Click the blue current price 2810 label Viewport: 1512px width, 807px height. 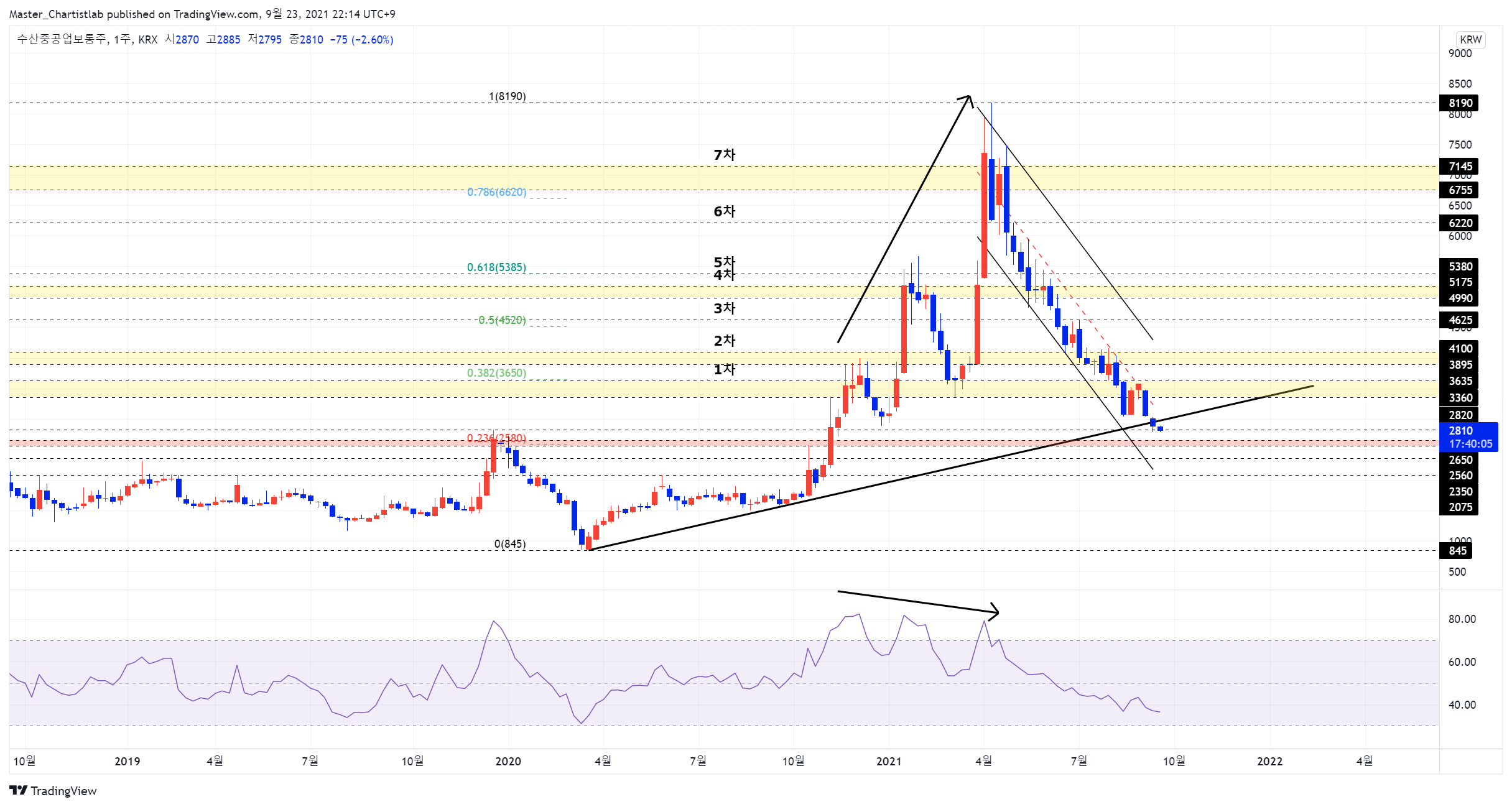tap(1468, 437)
